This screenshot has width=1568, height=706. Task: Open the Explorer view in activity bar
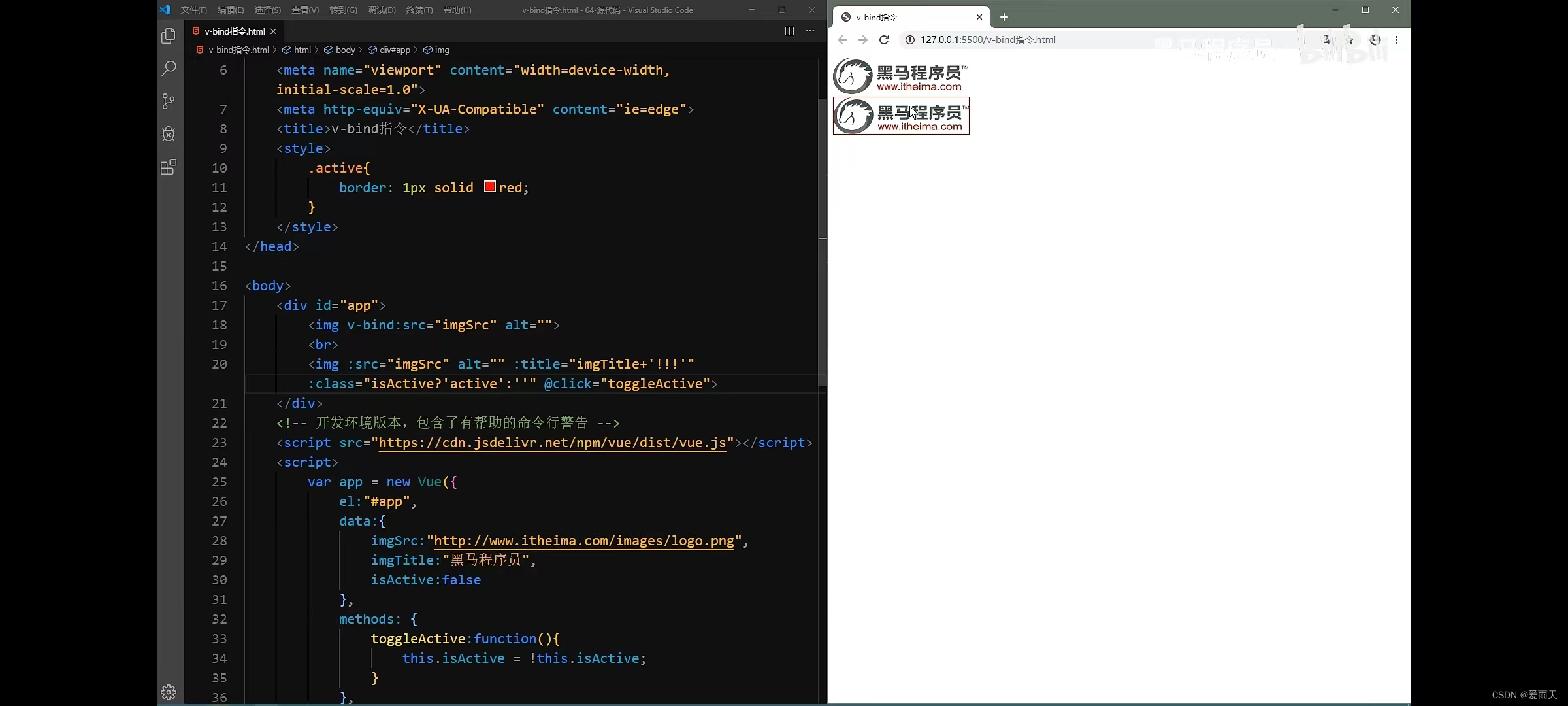tap(169, 36)
